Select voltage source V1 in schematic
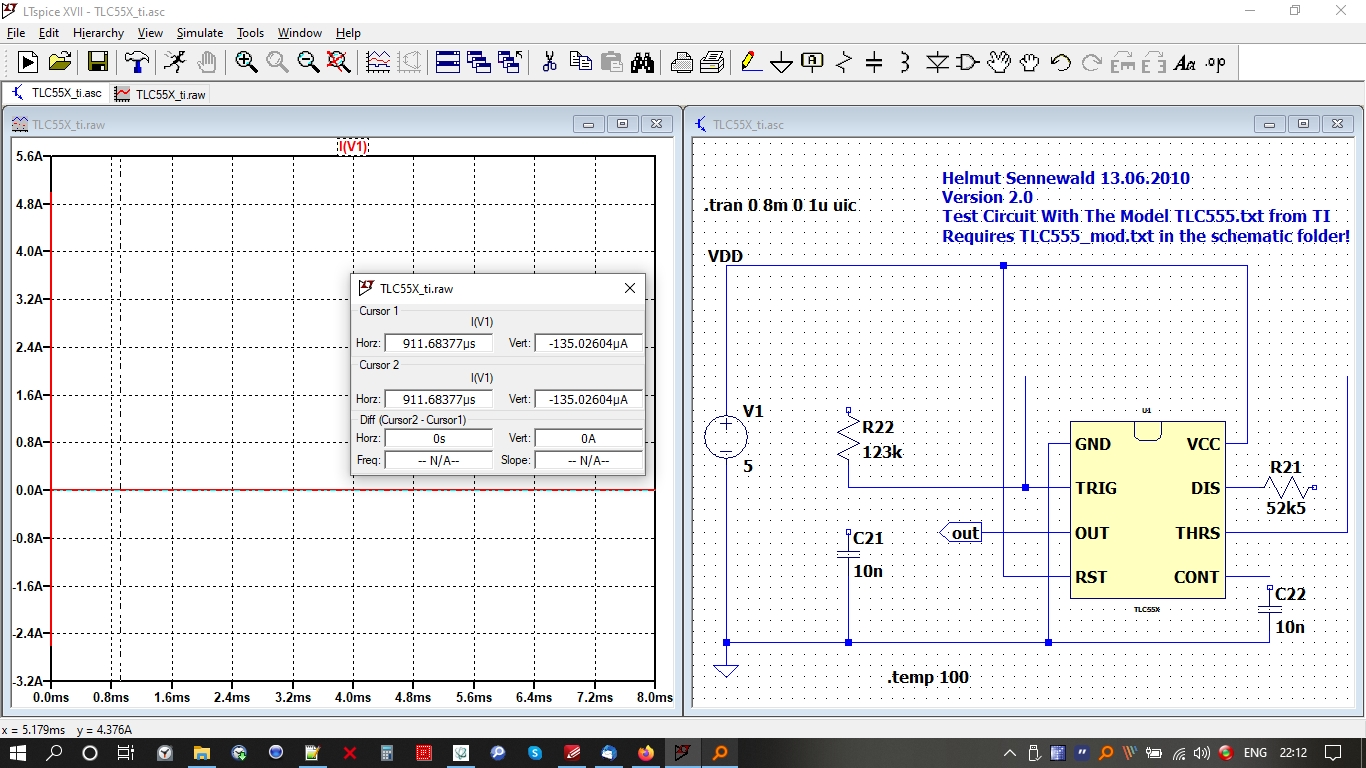 point(725,437)
